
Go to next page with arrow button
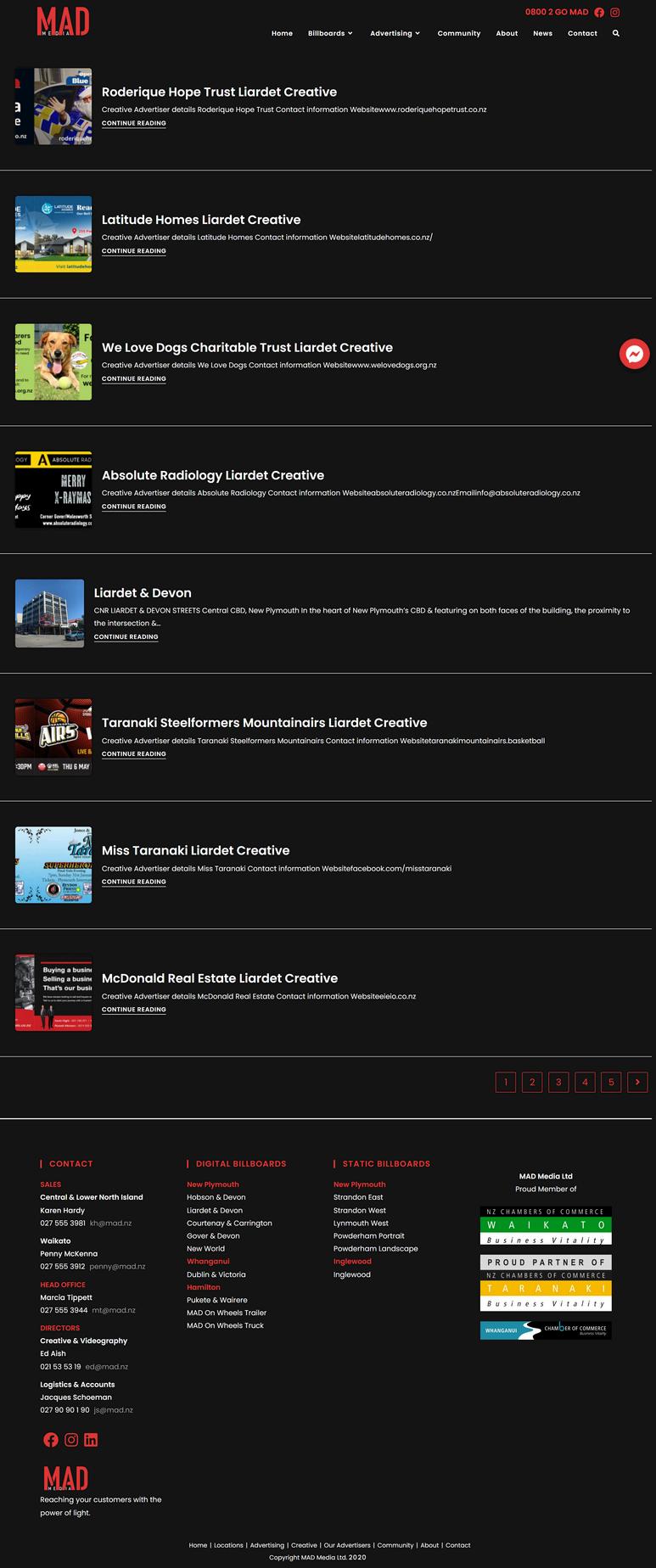coord(638,1082)
